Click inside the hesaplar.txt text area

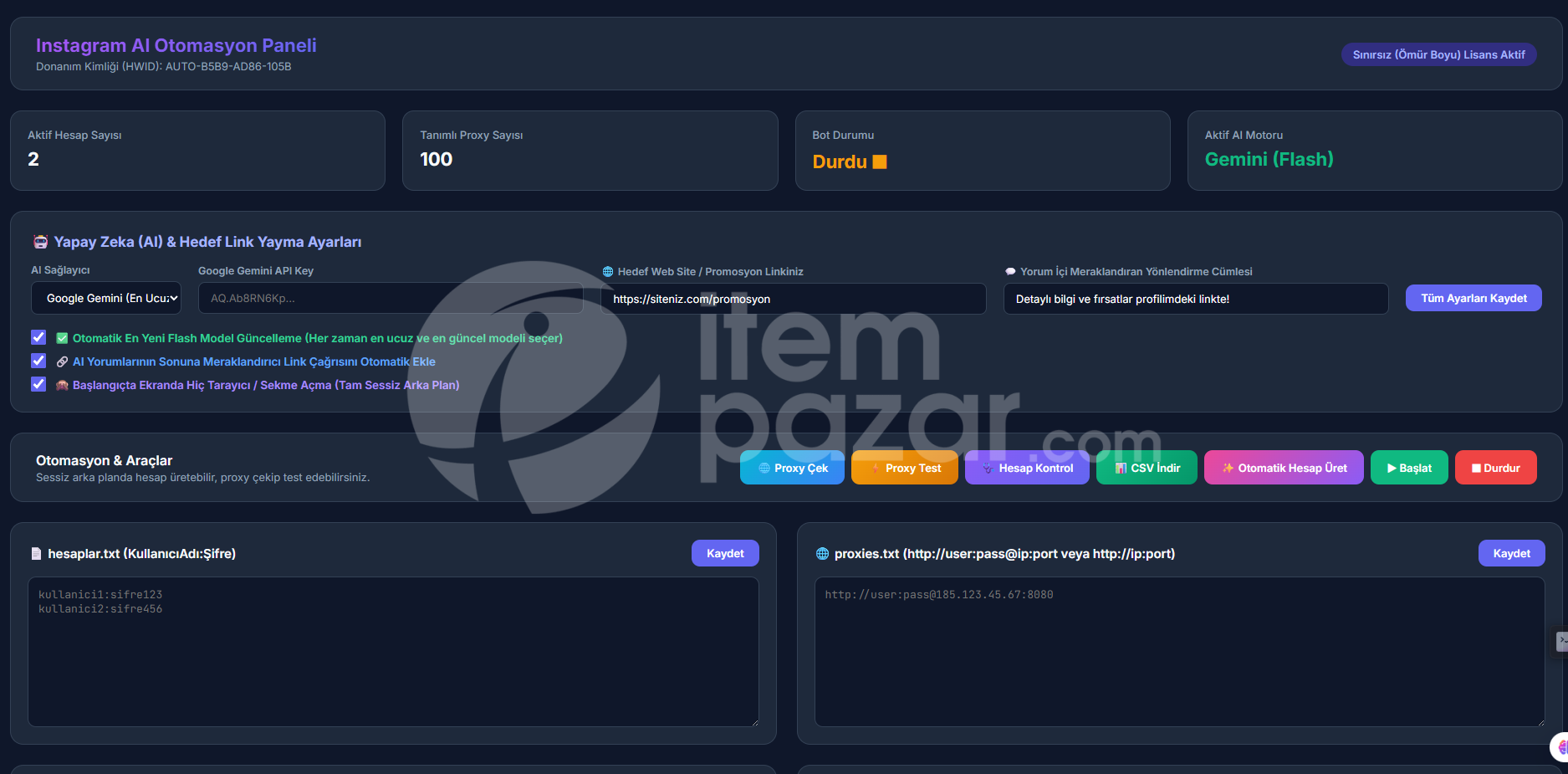point(393,652)
